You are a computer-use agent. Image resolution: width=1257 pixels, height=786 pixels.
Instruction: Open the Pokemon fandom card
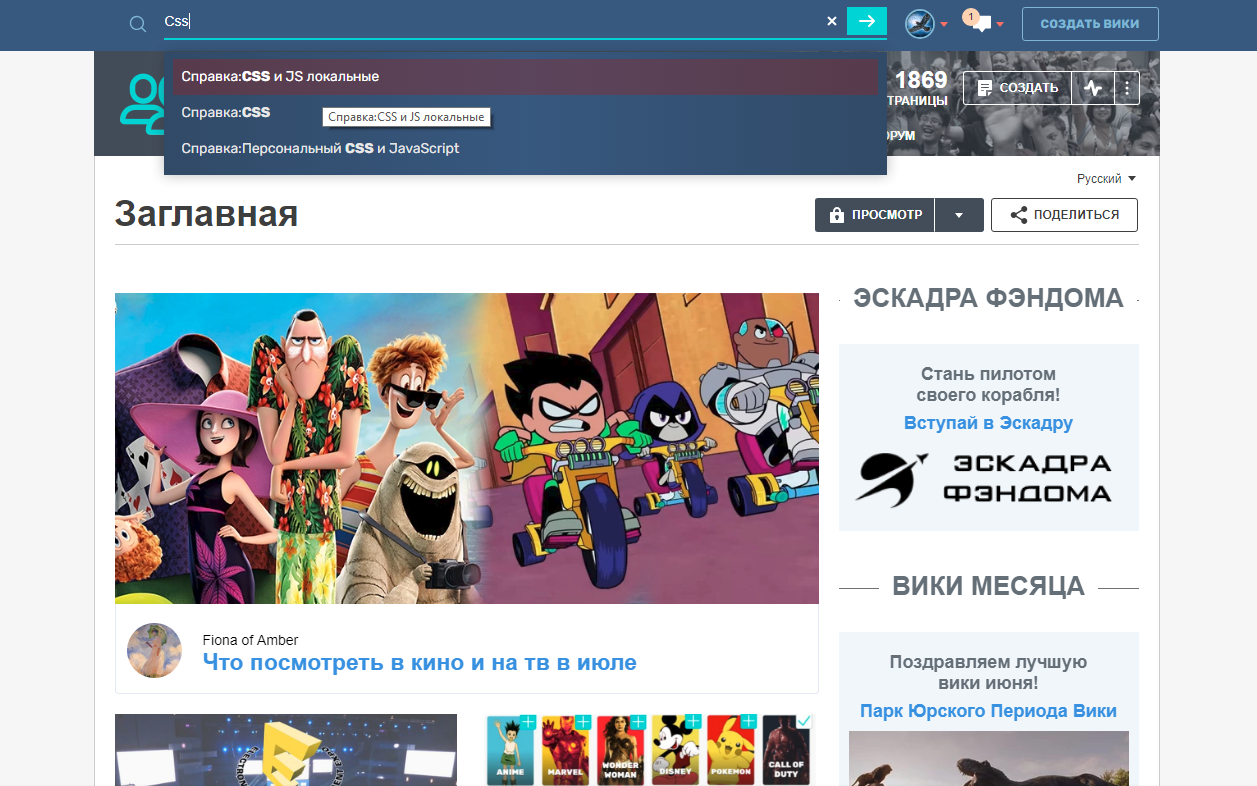(730, 750)
